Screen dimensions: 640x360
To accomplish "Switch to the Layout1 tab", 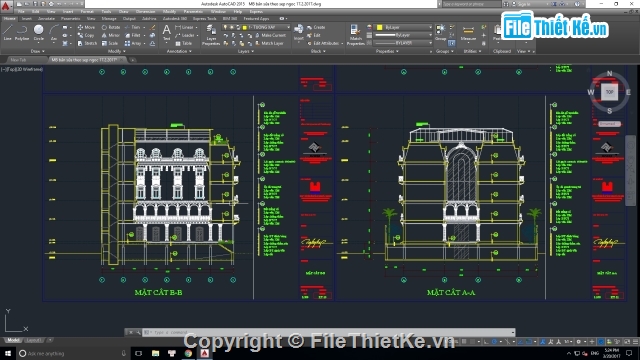I will [34, 340].
